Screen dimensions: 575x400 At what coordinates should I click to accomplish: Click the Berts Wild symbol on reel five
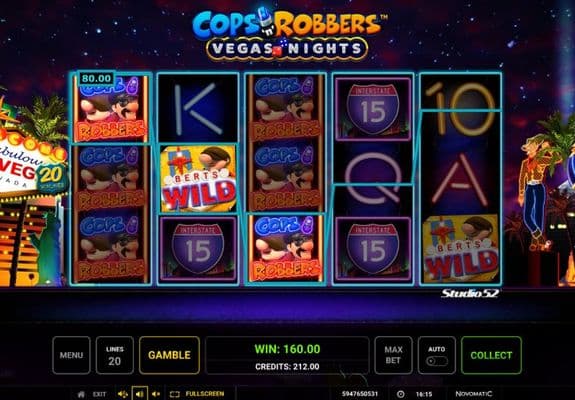461,249
